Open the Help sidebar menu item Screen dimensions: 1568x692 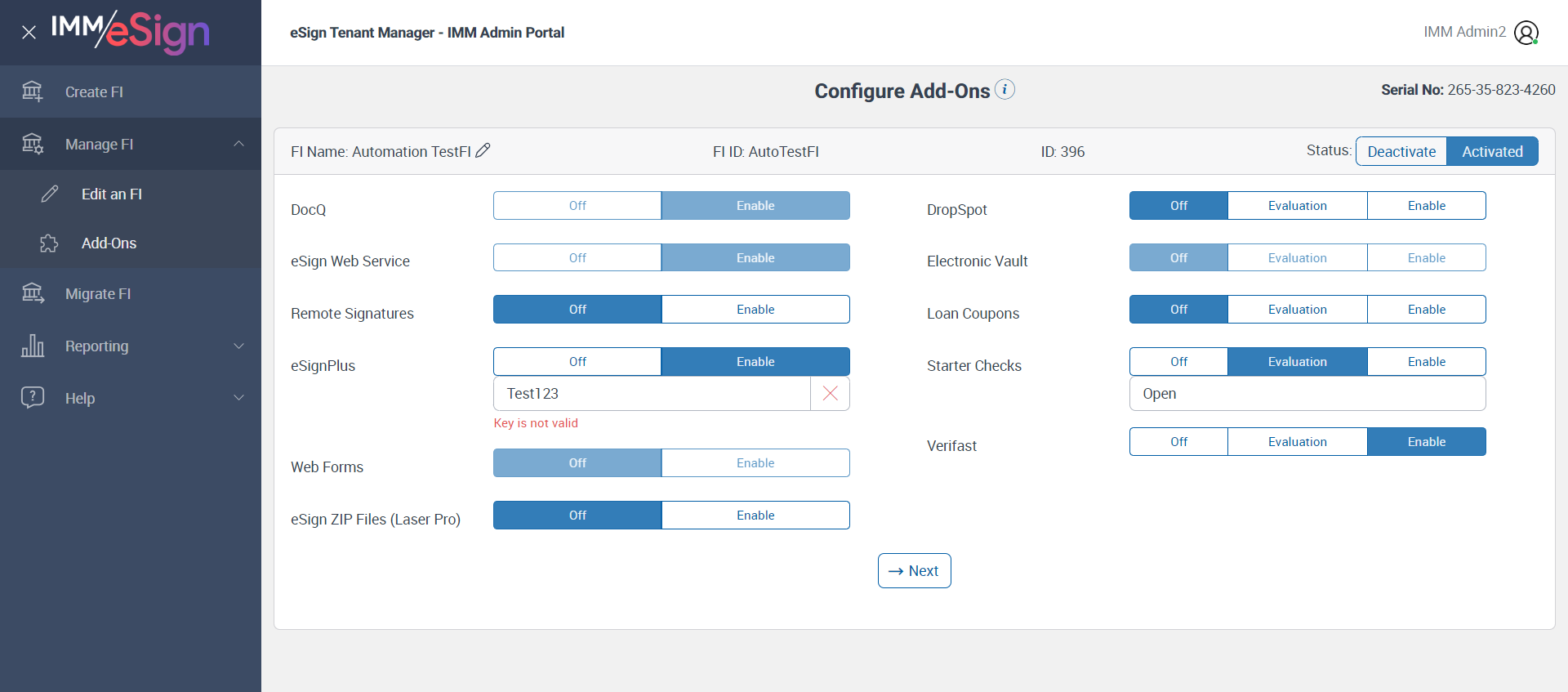pos(80,398)
